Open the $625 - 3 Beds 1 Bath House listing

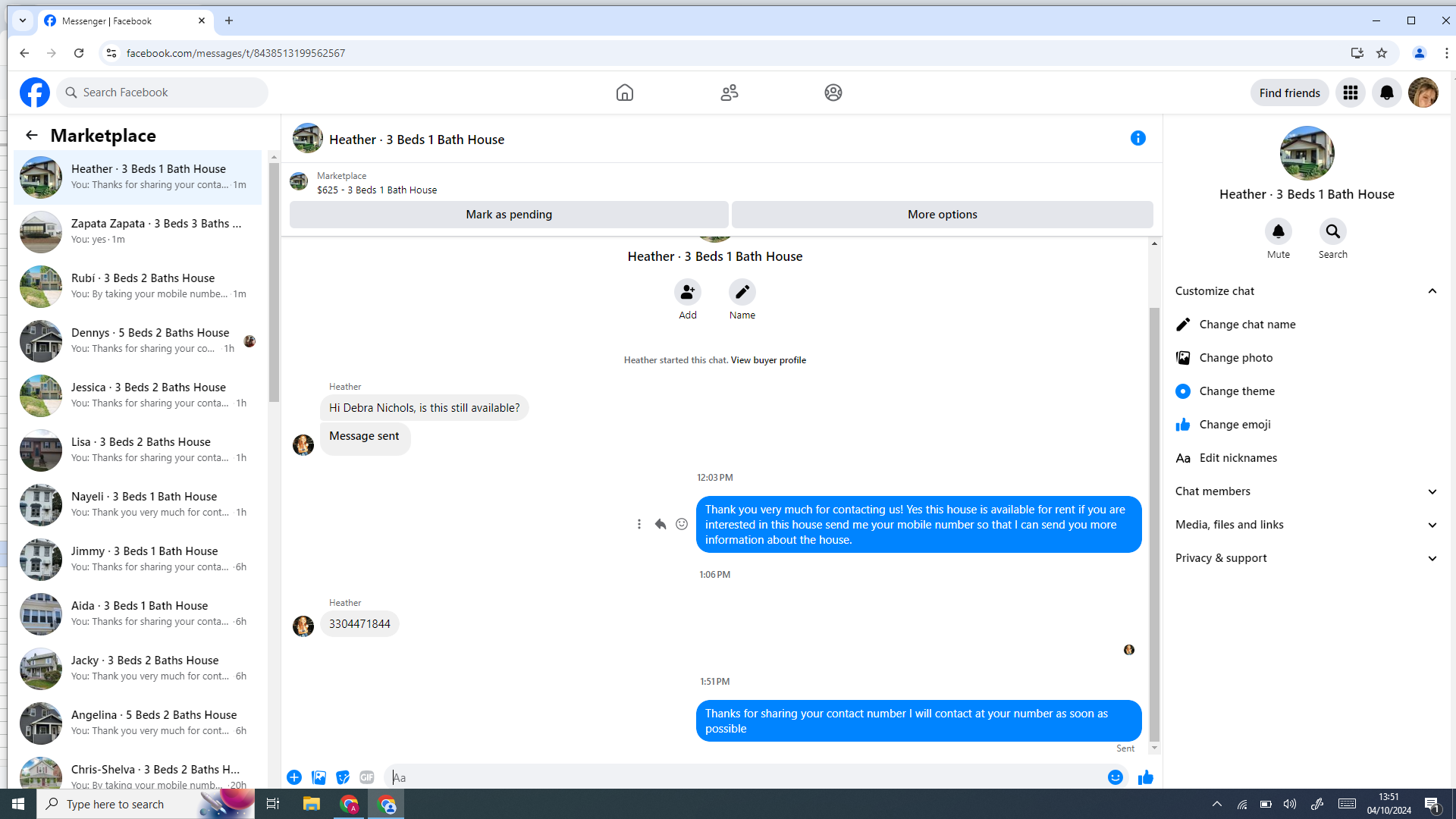point(377,190)
